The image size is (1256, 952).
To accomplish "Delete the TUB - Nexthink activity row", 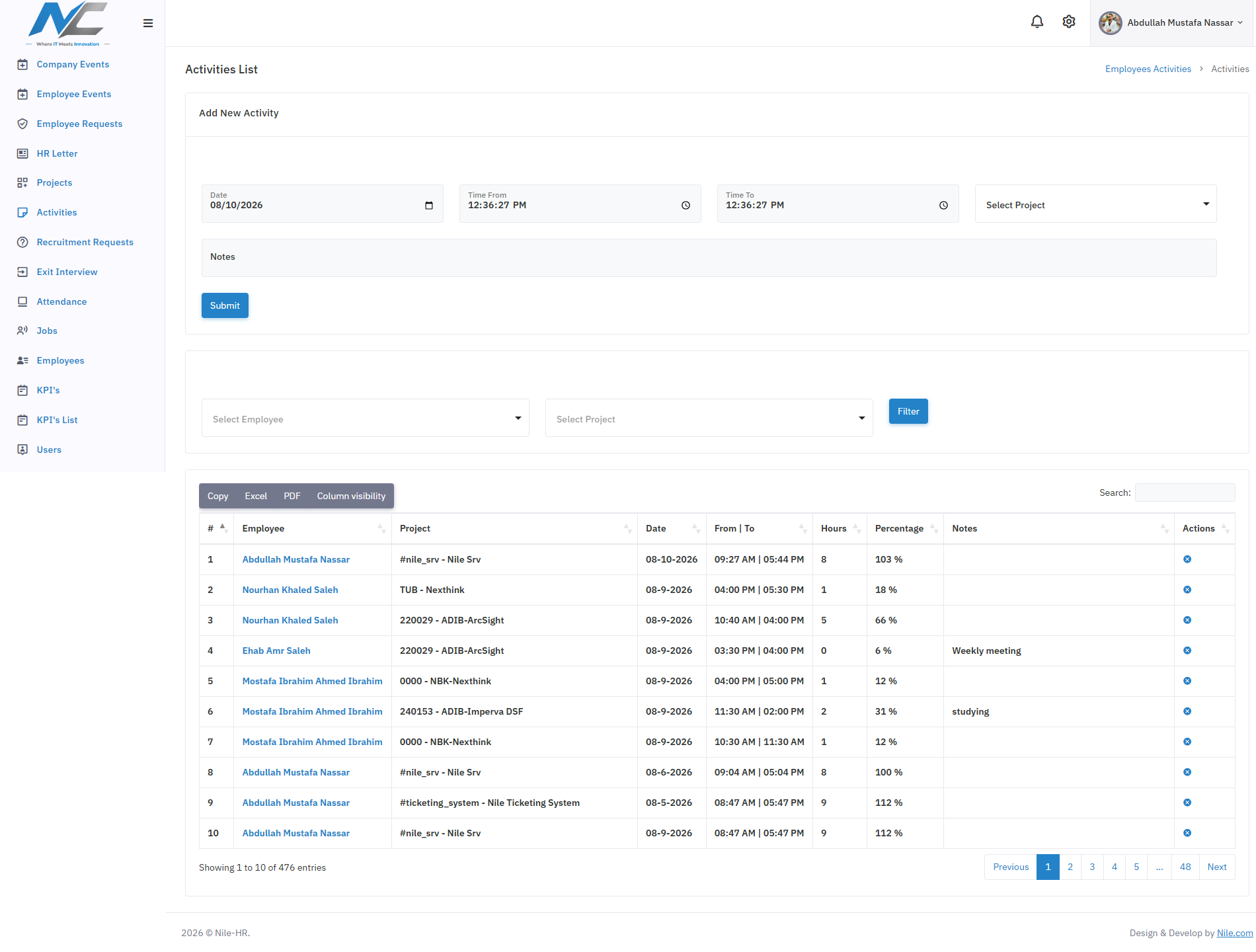I will 1187,590.
